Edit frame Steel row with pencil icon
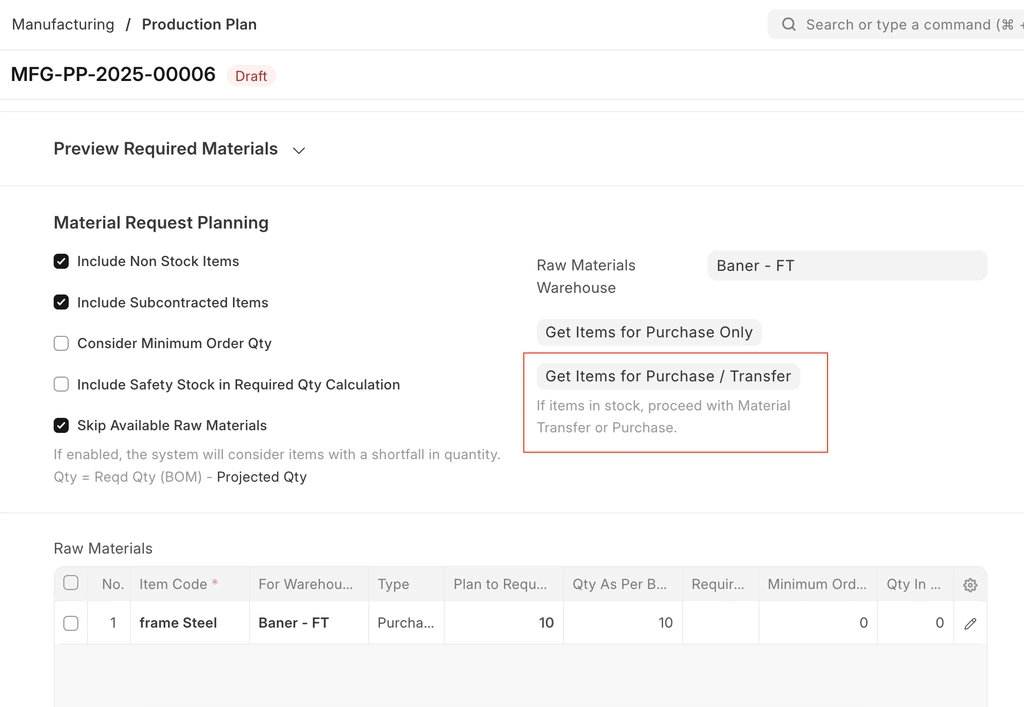 pos(969,623)
